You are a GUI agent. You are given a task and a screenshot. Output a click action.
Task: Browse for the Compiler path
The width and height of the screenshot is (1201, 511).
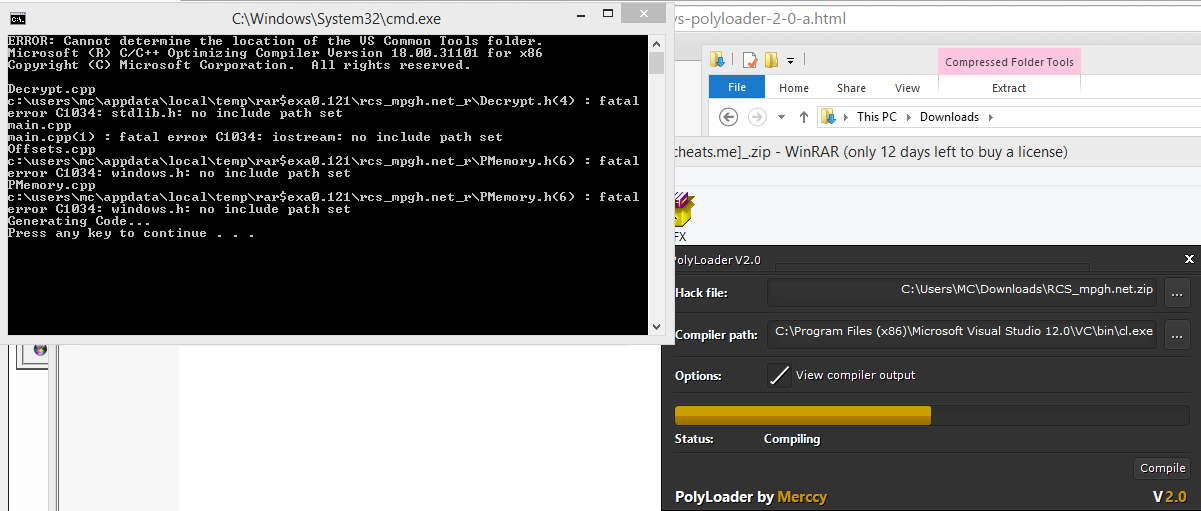click(x=1177, y=334)
